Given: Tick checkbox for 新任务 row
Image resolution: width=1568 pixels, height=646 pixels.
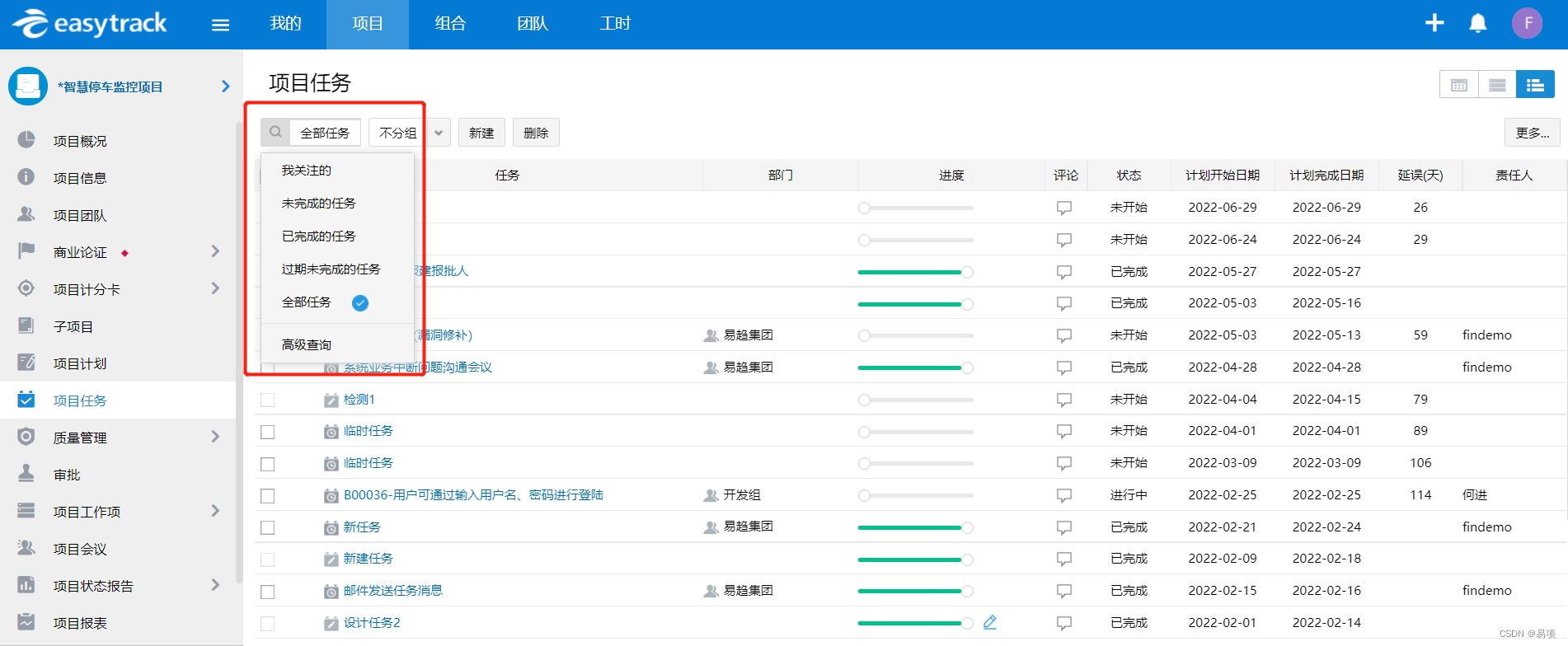Looking at the screenshot, I should point(267,527).
